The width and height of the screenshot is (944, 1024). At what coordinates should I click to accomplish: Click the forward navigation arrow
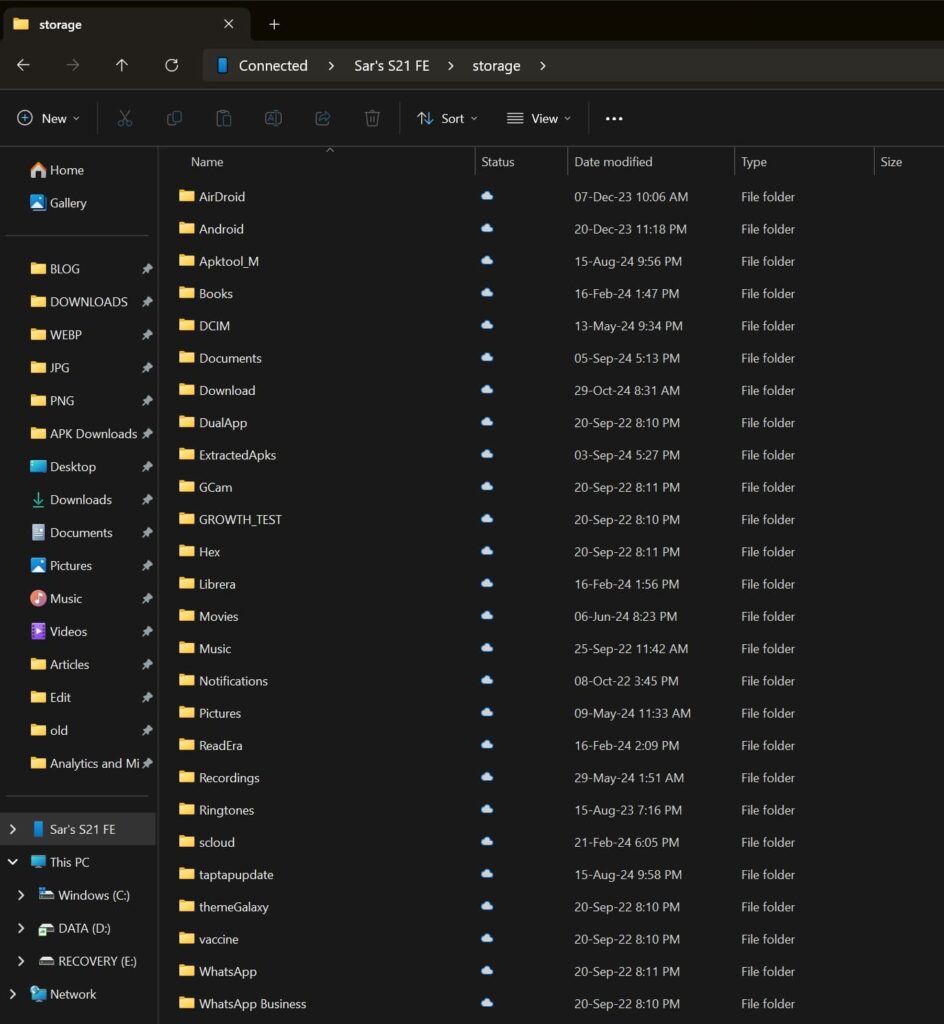(x=73, y=65)
